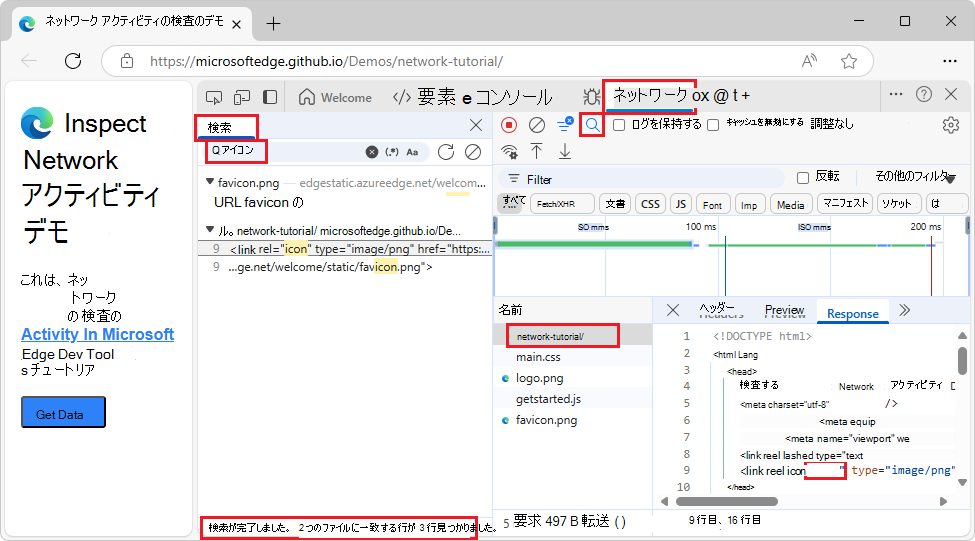Collapse the network-tutorial/ search result
This screenshot has width=975, height=541.
tap(210, 229)
